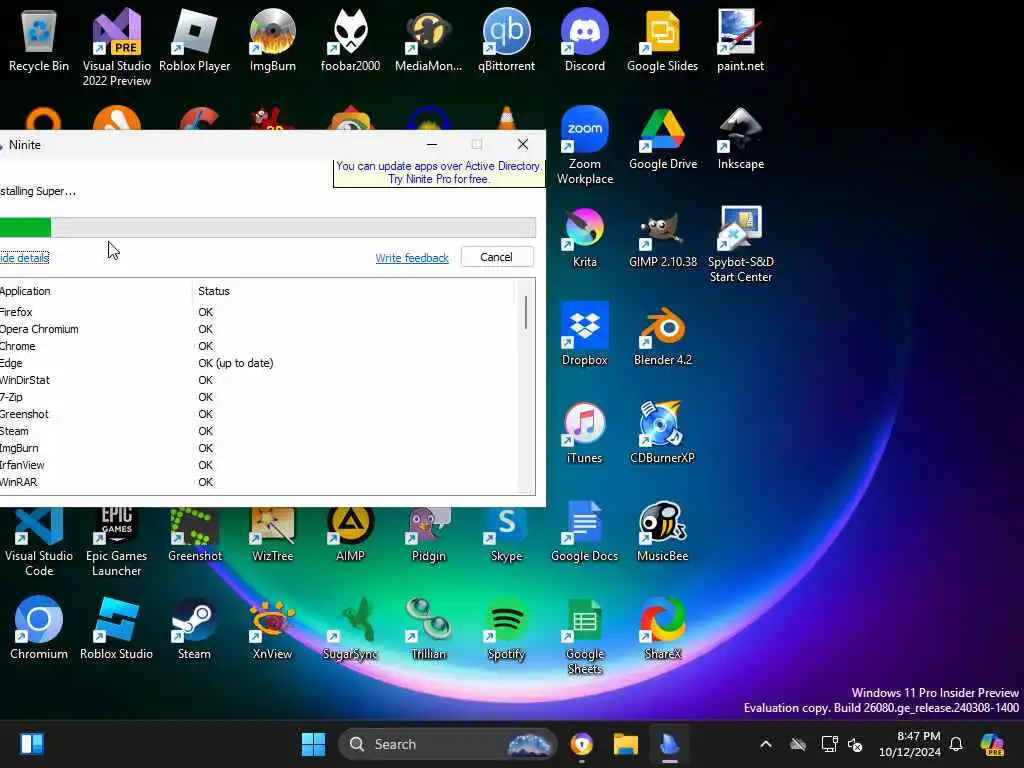Launch paint.net desktop icon
The width and height of the screenshot is (1024, 768).
741,40
